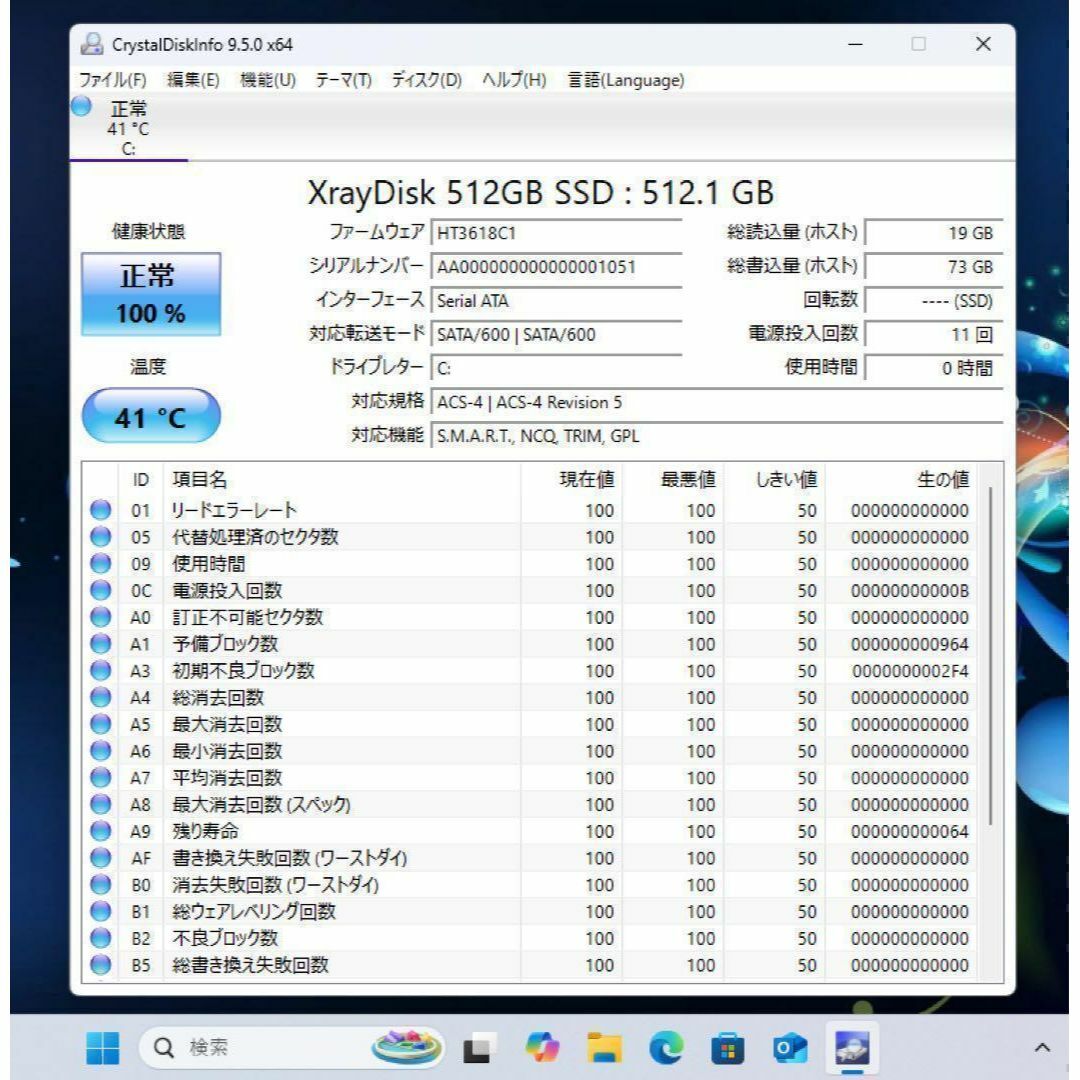Click the status orb beside ID B2 不良ブロック数

(x=101, y=938)
